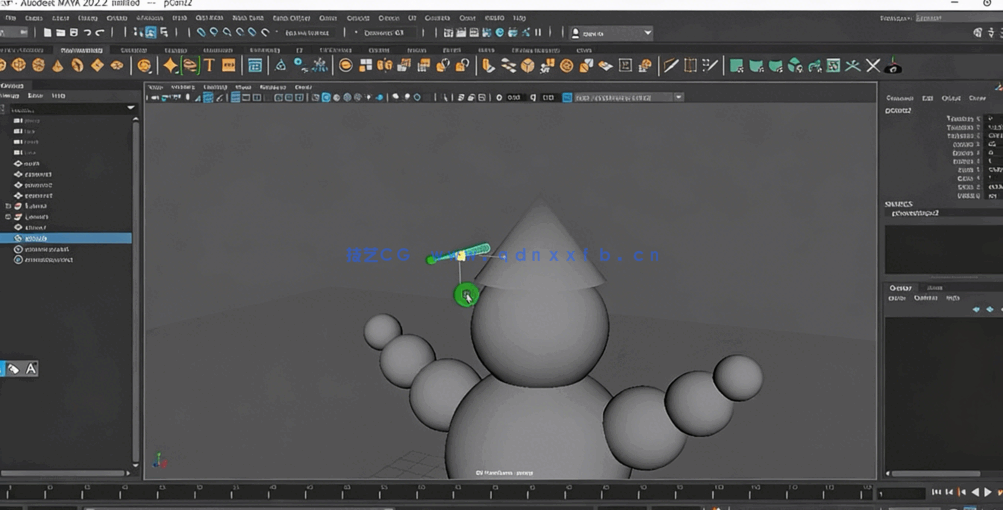Click the time slider ruler at the bottom
The image size is (1003, 510).
point(435,492)
